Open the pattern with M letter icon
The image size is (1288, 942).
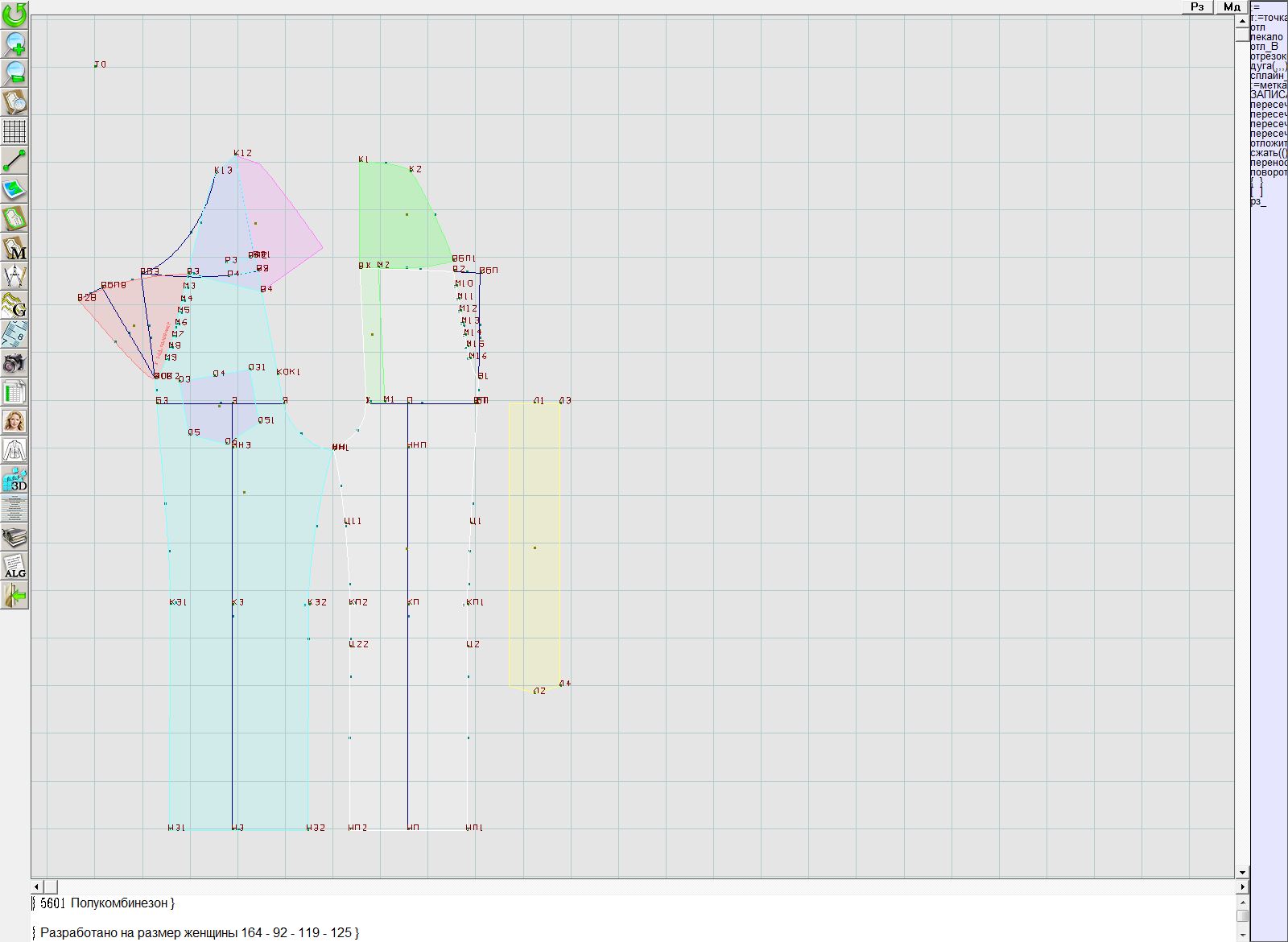[14, 247]
